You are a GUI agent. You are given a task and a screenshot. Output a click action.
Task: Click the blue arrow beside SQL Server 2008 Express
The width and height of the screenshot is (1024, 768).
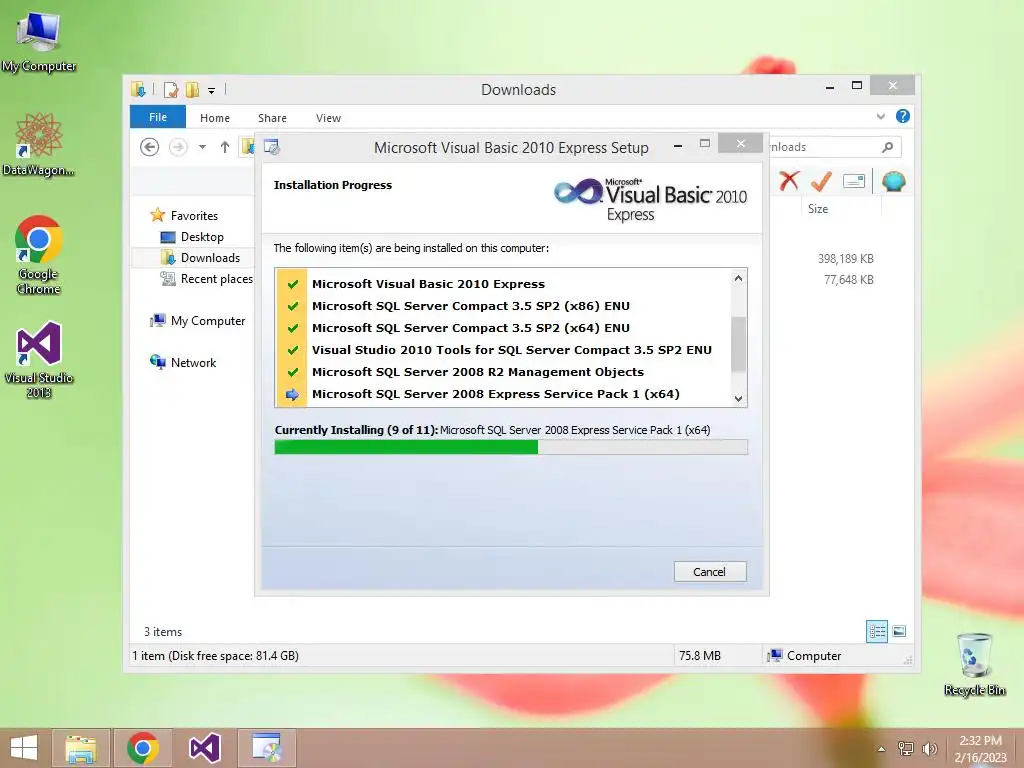(x=292, y=394)
